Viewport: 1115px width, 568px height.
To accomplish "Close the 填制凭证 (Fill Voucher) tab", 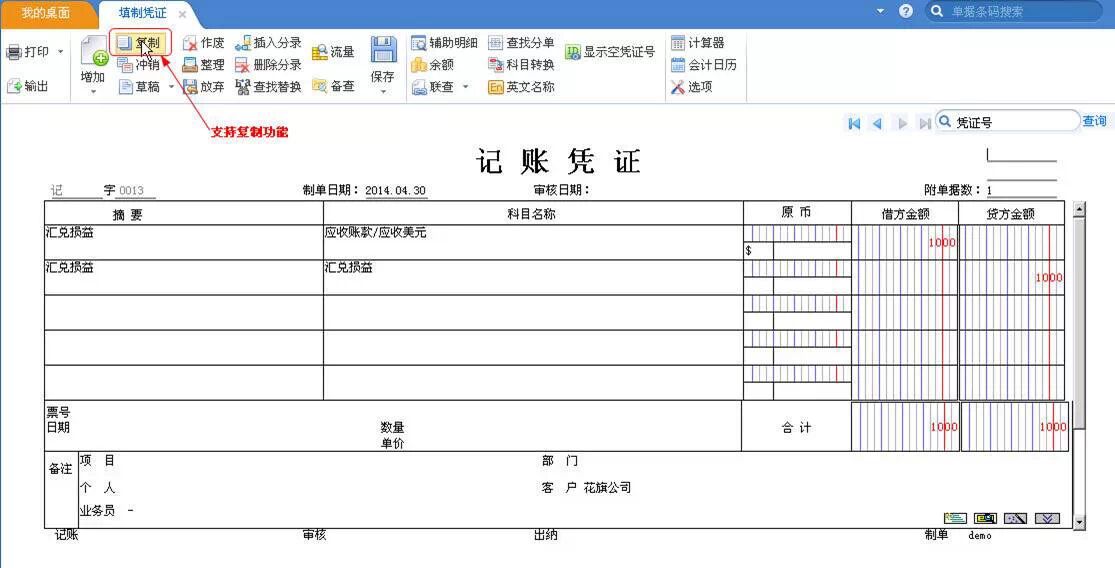I will click(x=182, y=14).
